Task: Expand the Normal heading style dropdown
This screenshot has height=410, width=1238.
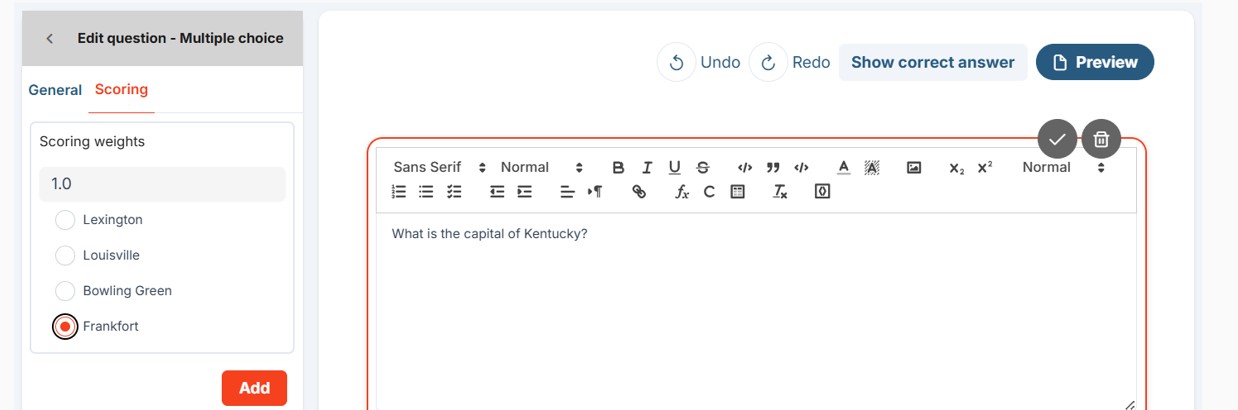Action: (541, 167)
